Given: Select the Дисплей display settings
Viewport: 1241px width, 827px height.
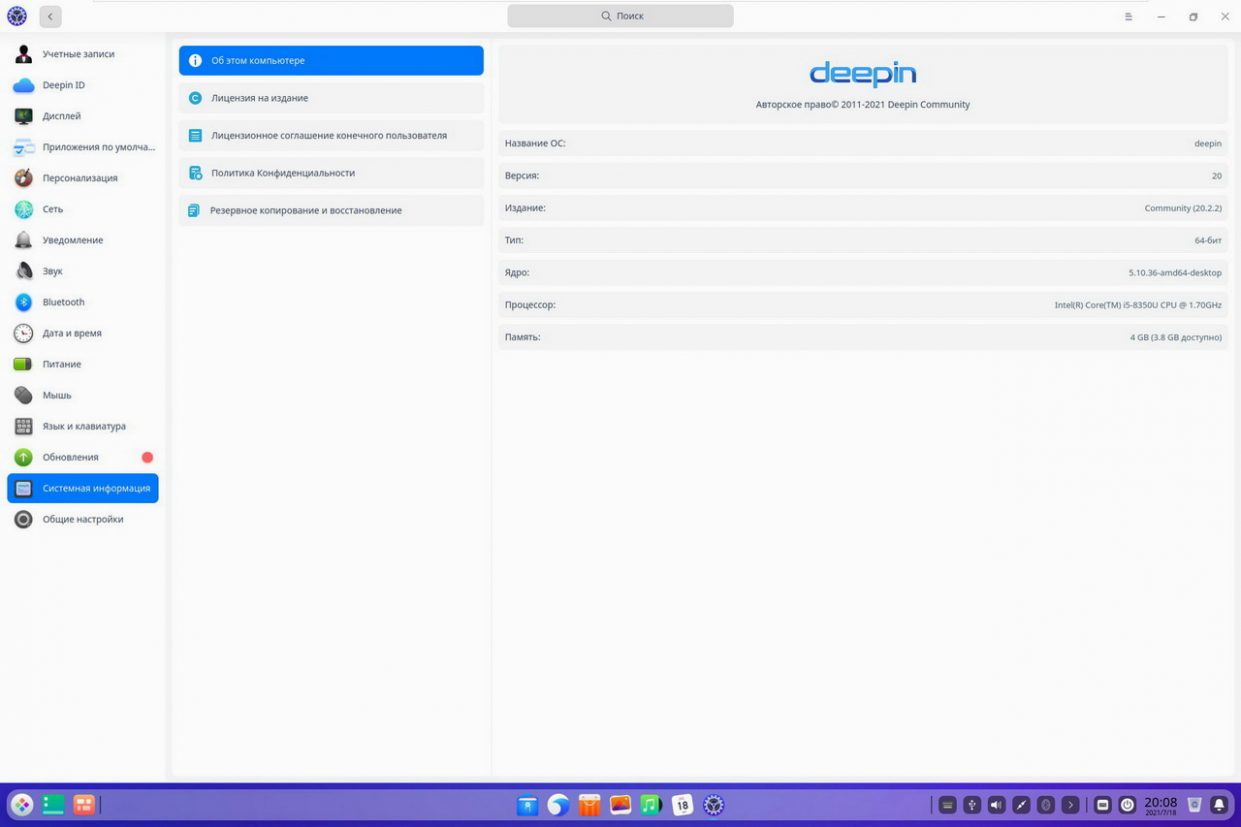Looking at the screenshot, I should click(61, 116).
